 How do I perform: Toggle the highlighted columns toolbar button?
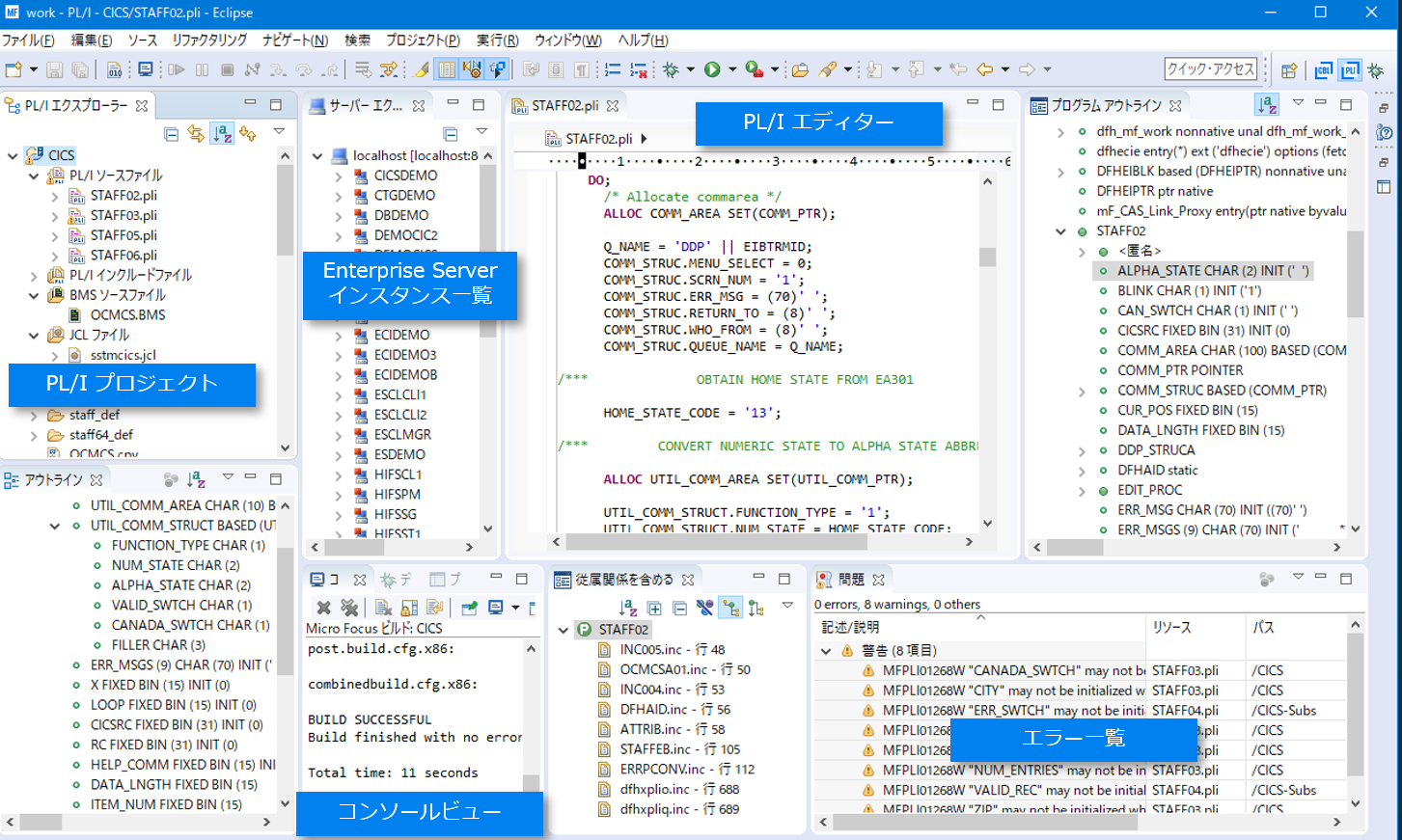pyautogui.click(x=447, y=69)
